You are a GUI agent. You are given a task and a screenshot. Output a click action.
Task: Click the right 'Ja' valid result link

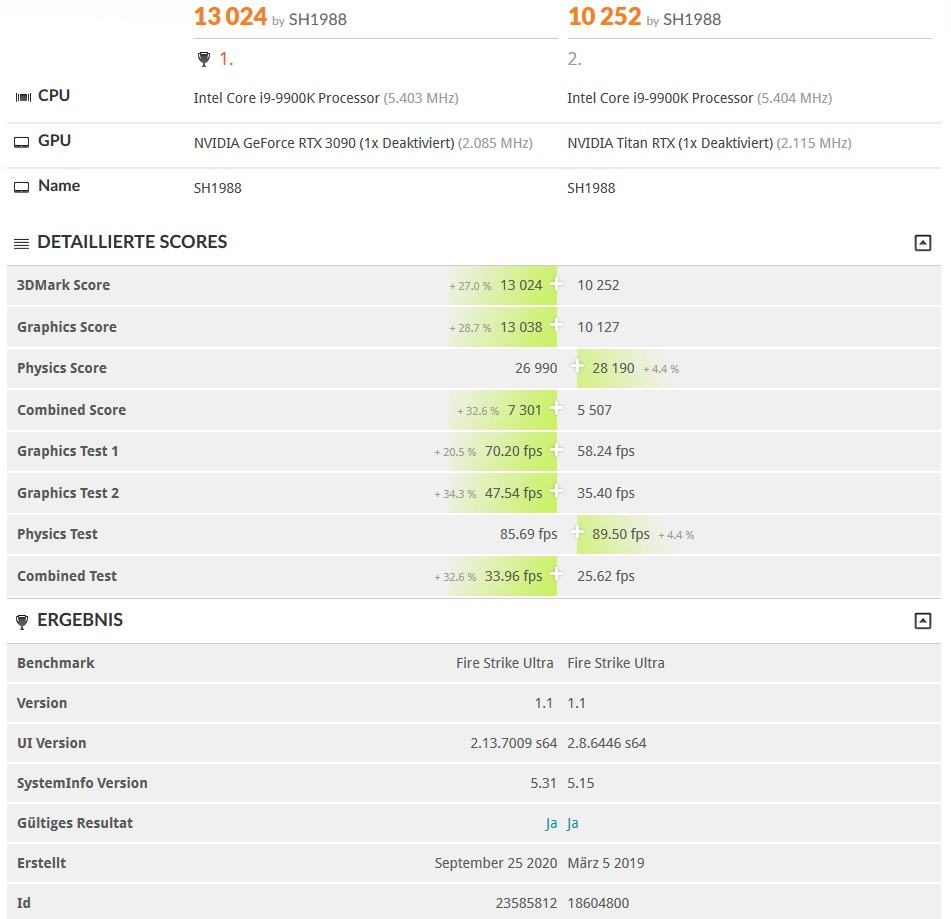coord(573,823)
